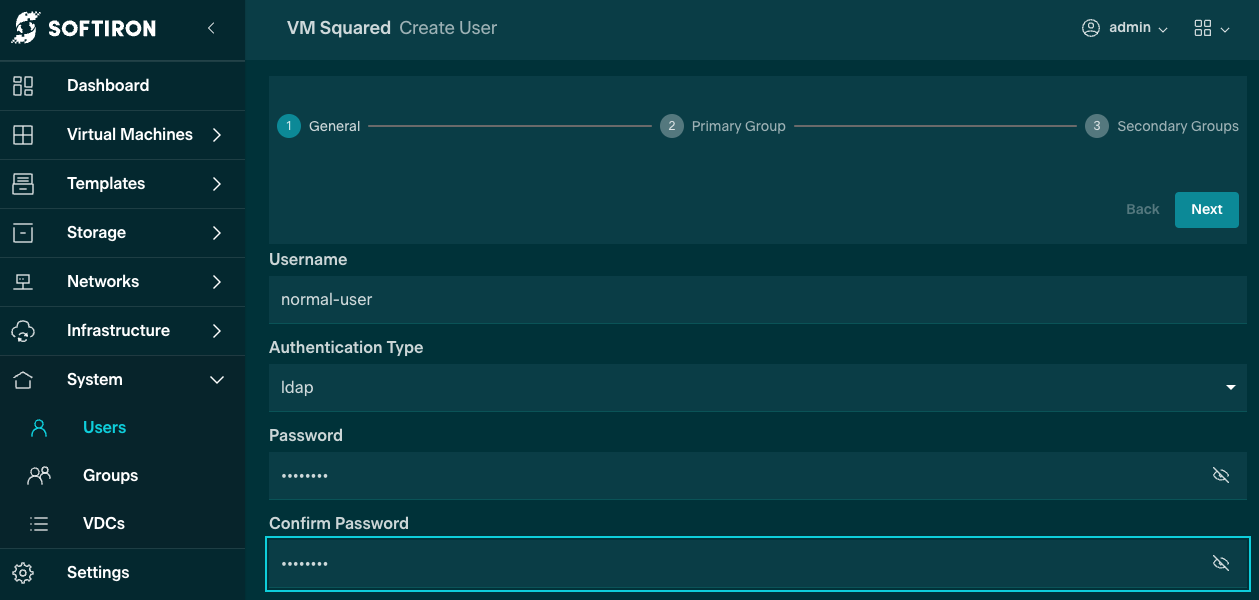Image resolution: width=1259 pixels, height=600 pixels.
Task: Expand the admin user menu
Action: pos(1125,28)
